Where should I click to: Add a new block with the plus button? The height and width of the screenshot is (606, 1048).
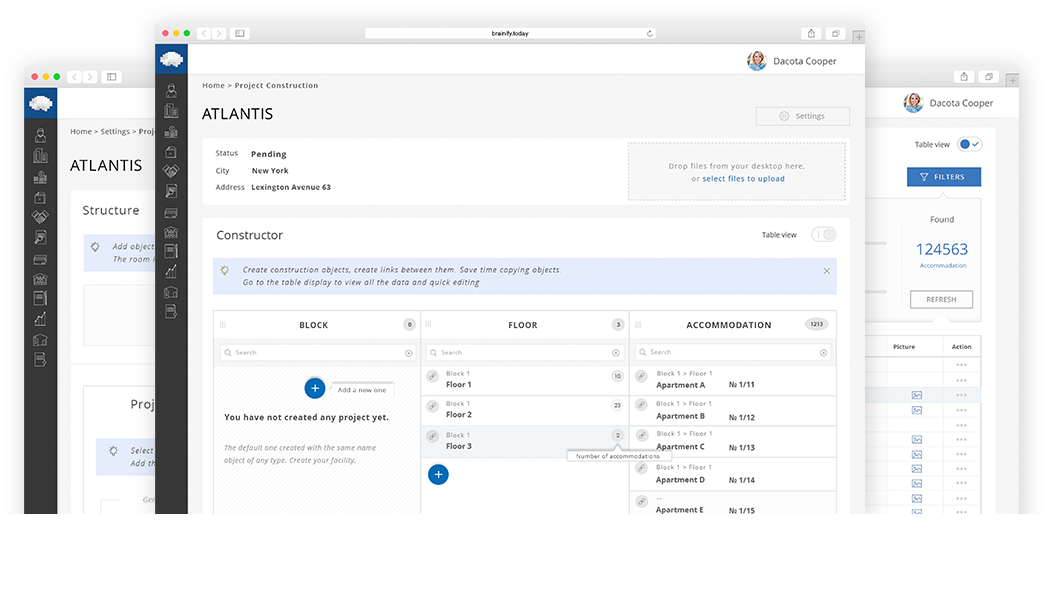click(315, 388)
